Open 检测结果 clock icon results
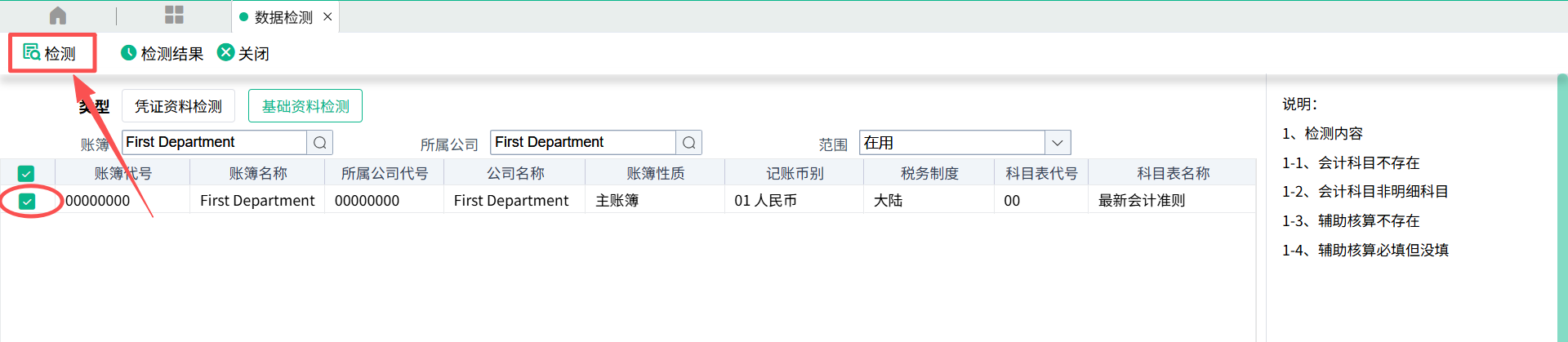The image size is (1568, 342). pyautogui.click(x=128, y=53)
